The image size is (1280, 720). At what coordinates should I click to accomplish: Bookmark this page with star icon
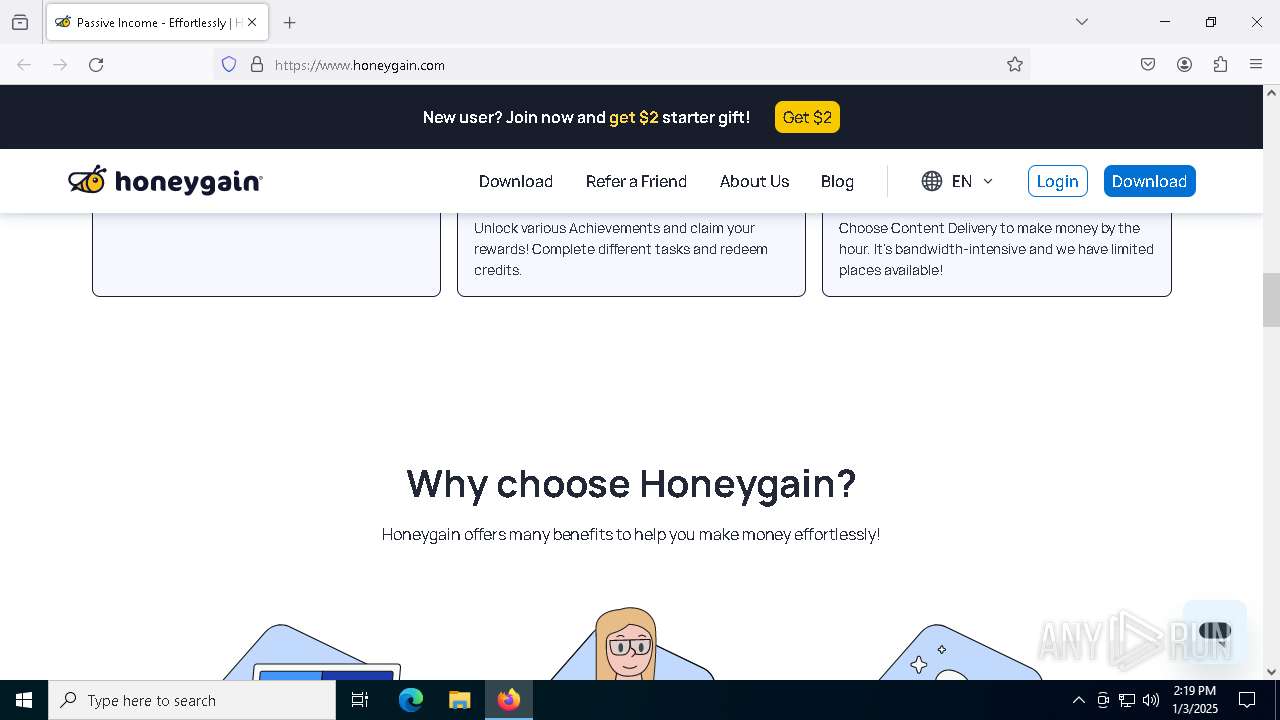click(x=1015, y=65)
